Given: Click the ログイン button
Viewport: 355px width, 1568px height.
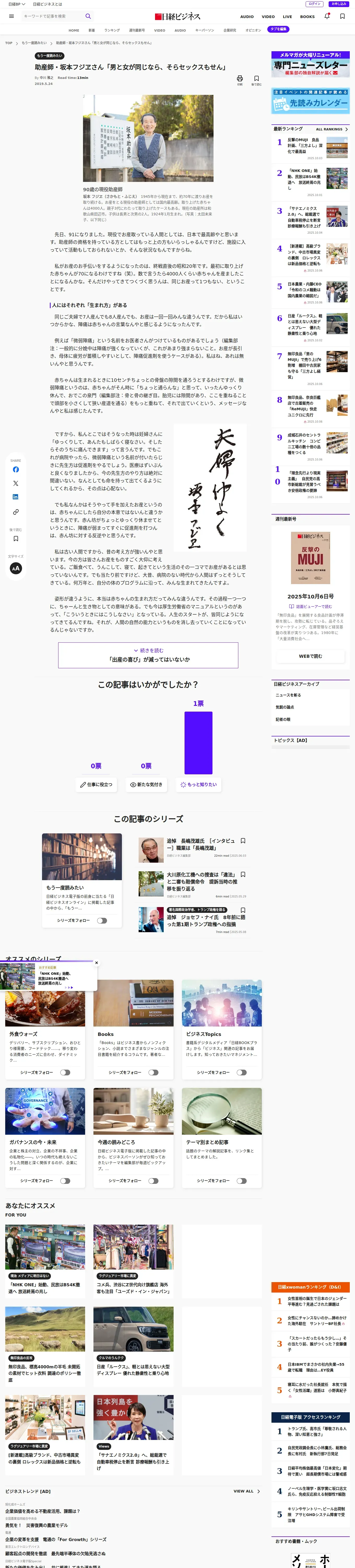Looking at the screenshot, I should tap(314, 4).
